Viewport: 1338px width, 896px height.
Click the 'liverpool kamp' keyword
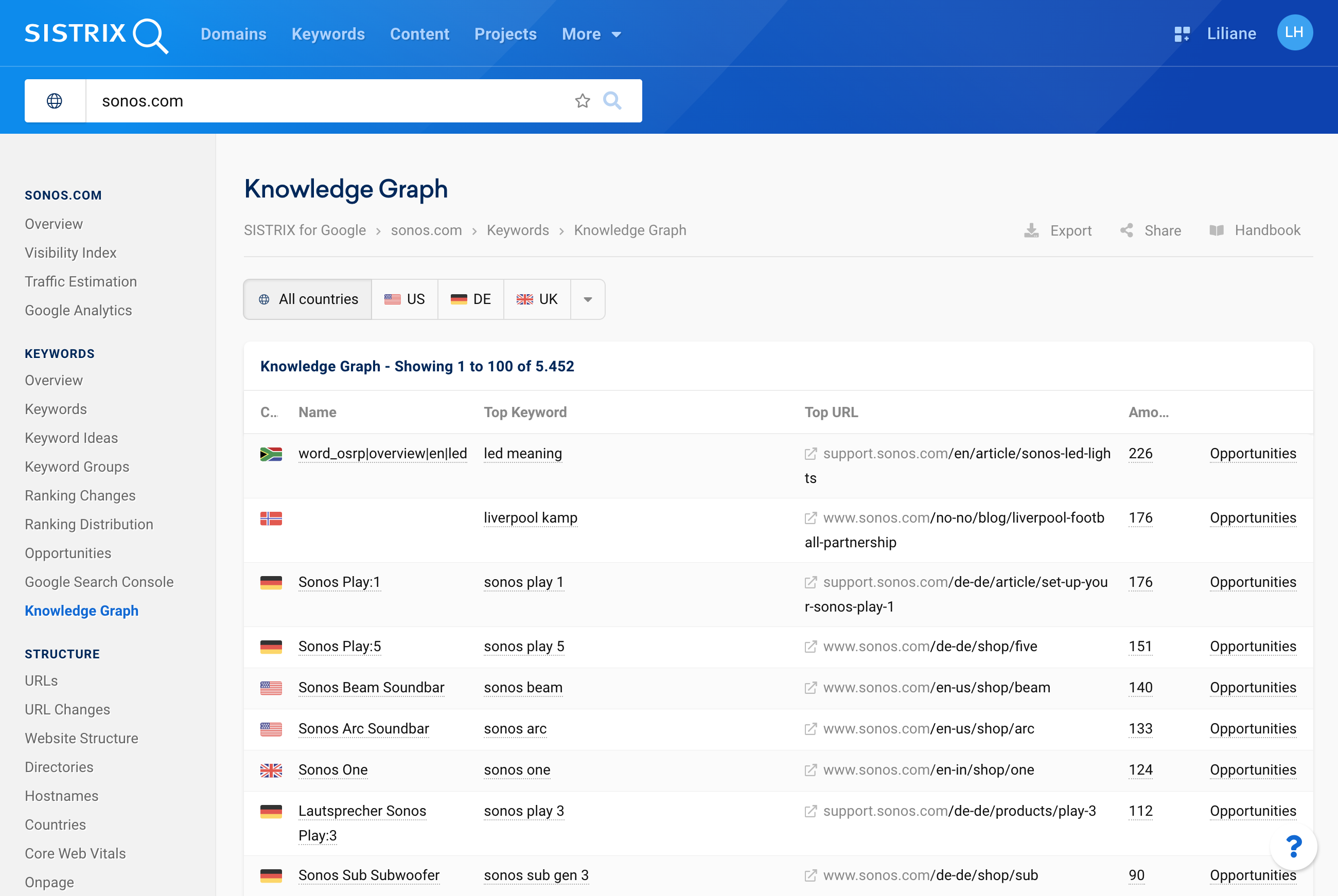click(x=531, y=518)
